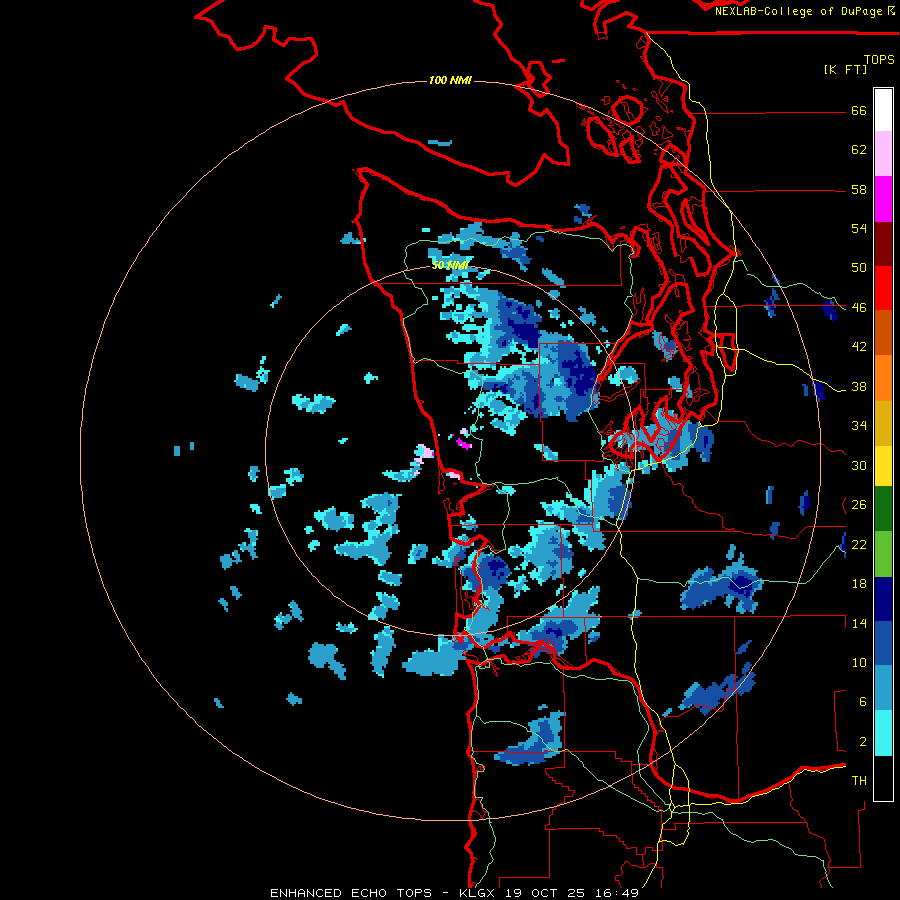Select the legend value 58
Screen dimensions: 900x900
[x=859, y=190]
